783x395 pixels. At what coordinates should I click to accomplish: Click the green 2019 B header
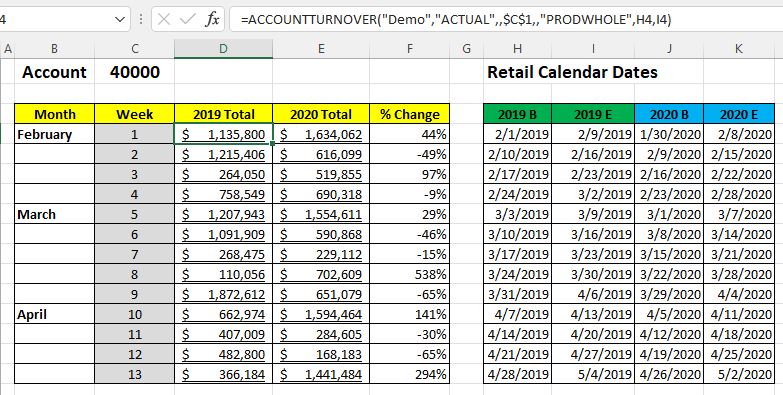point(518,114)
